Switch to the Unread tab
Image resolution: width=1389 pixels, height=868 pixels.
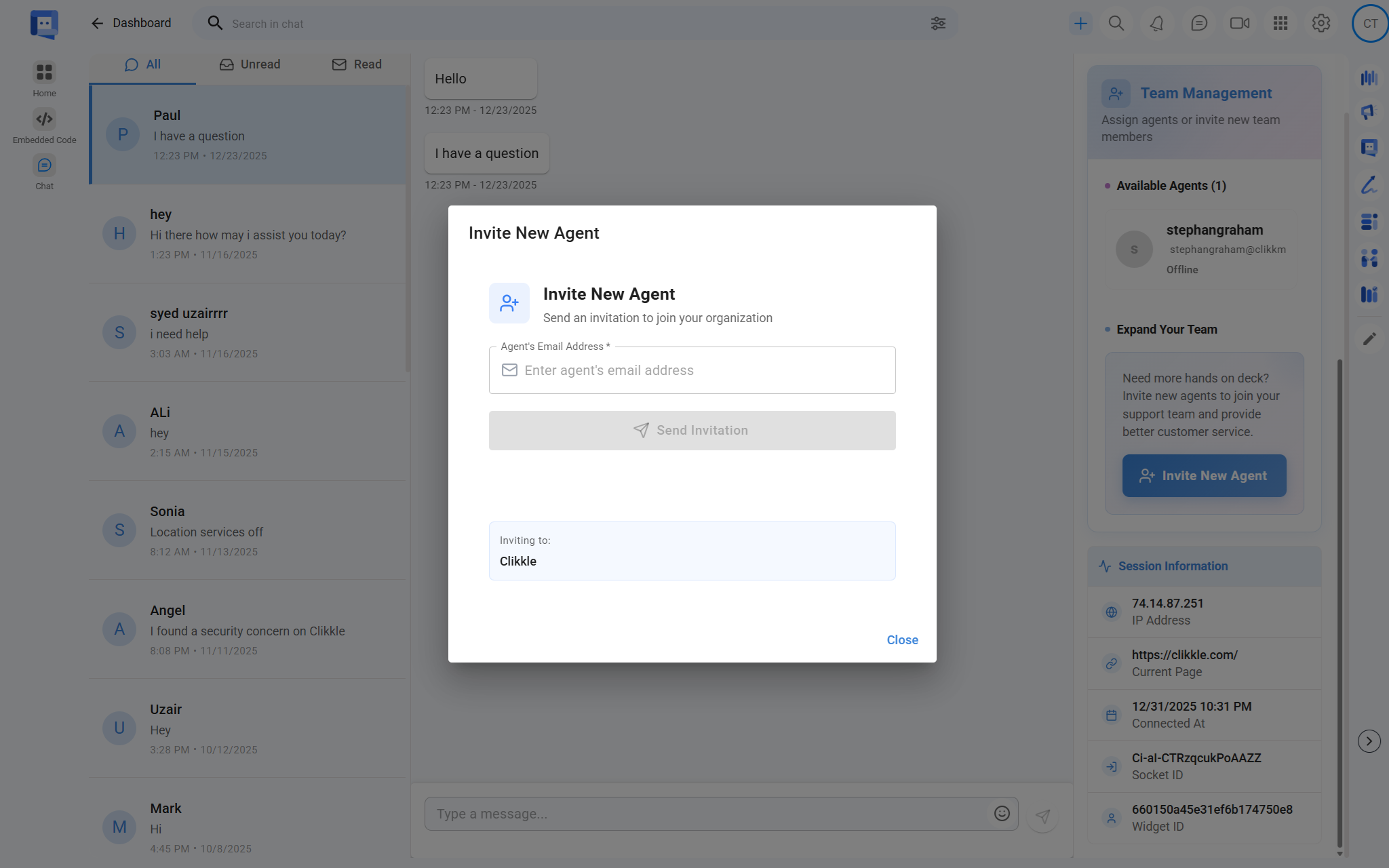coord(250,64)
